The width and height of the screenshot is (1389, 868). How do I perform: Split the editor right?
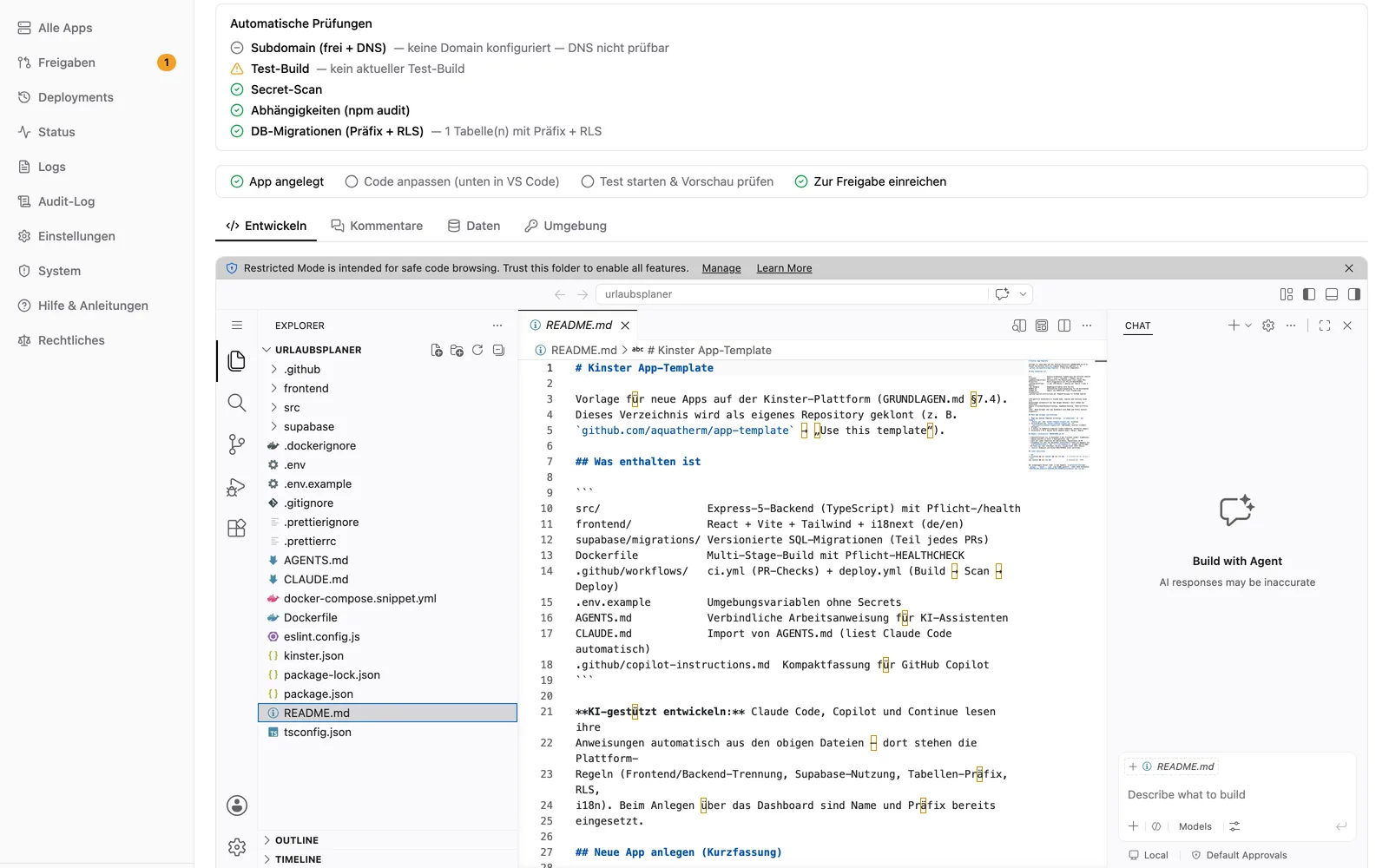(x=1064, y=325)
